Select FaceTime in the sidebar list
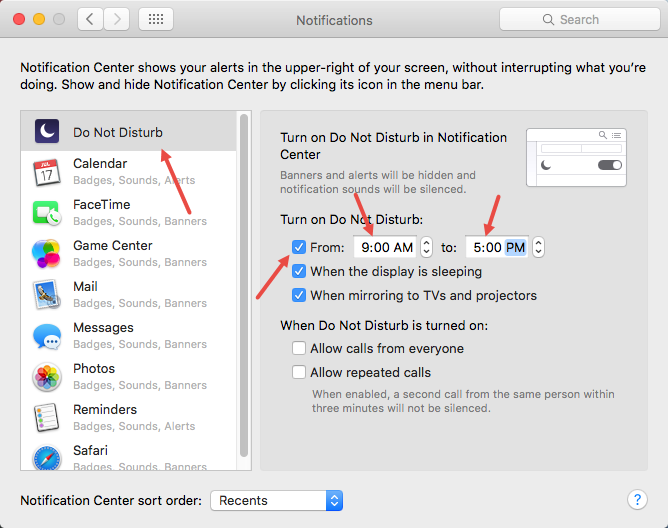 tap(128, 213)
